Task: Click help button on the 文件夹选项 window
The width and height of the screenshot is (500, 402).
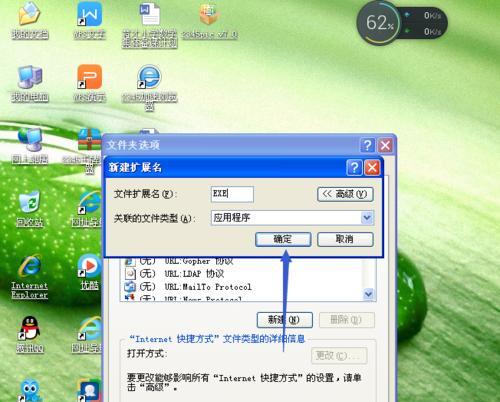Action: coord(367,145)
